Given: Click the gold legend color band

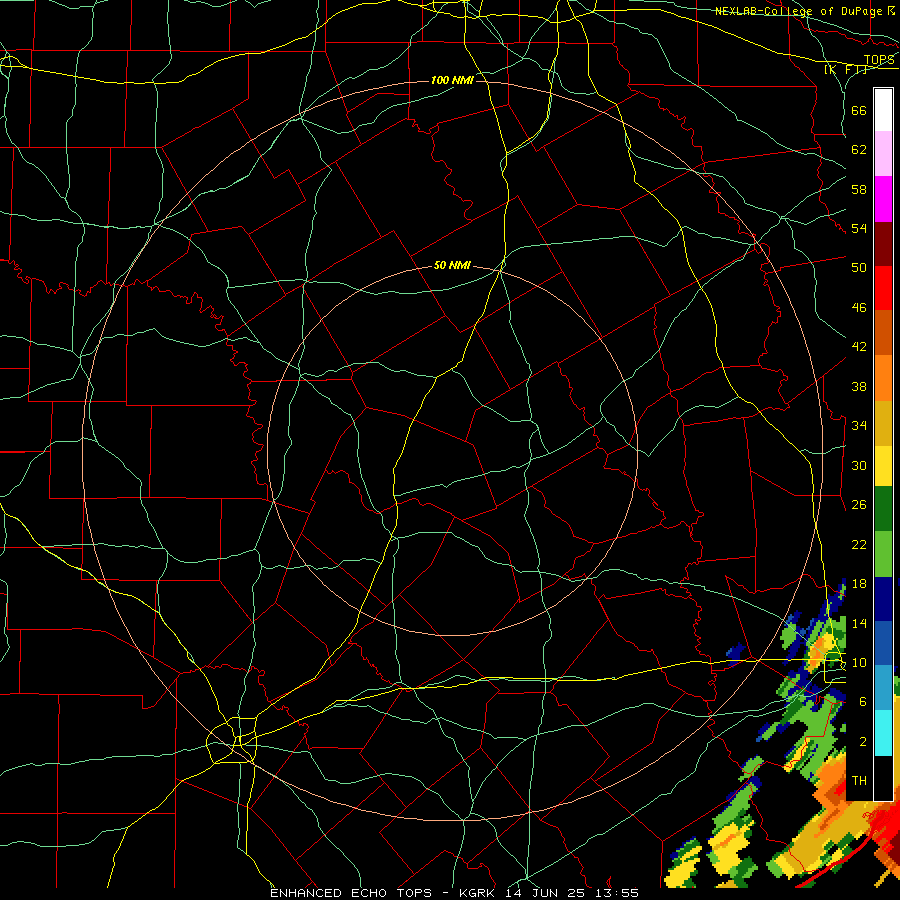Looking at the screenshot, I should tap(883, 423).
